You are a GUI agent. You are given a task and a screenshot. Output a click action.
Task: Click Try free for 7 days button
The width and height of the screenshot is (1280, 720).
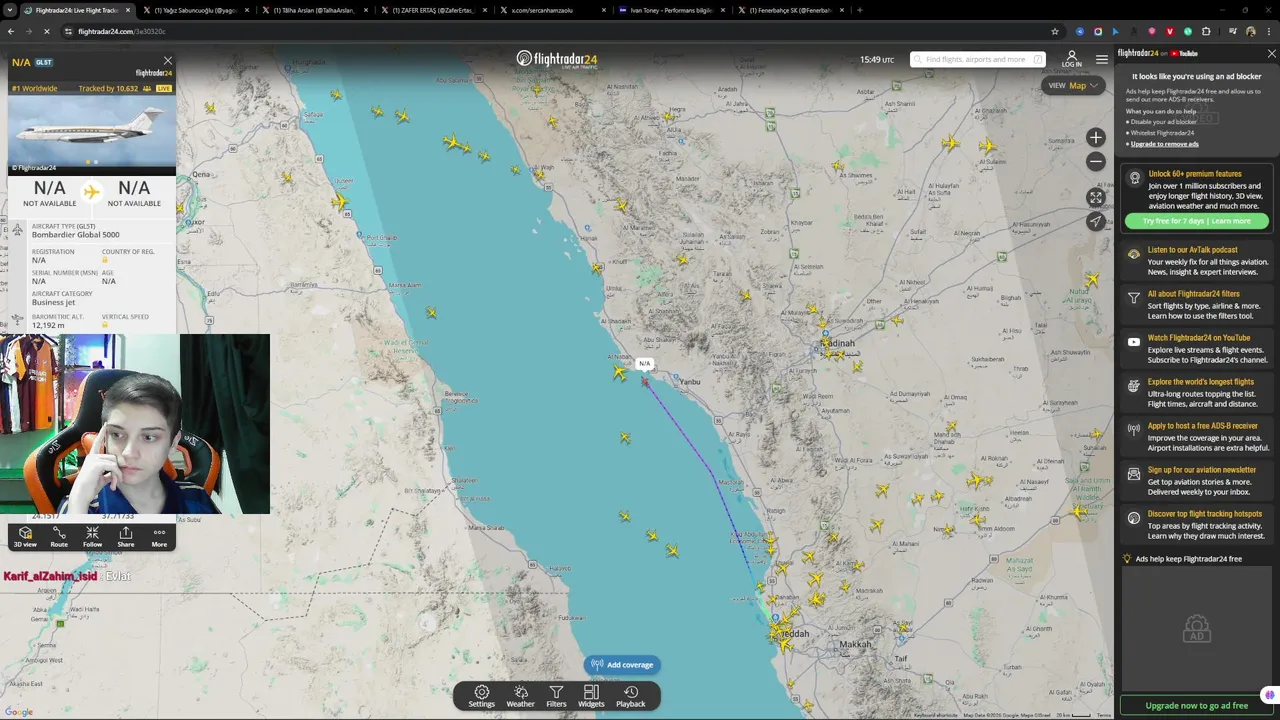(1196, 221)
